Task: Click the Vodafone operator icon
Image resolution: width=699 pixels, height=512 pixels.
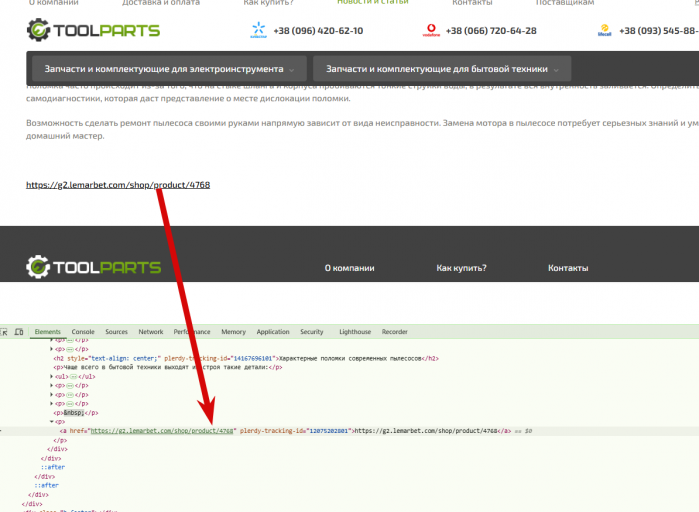Action: click(x=431, y=30)
